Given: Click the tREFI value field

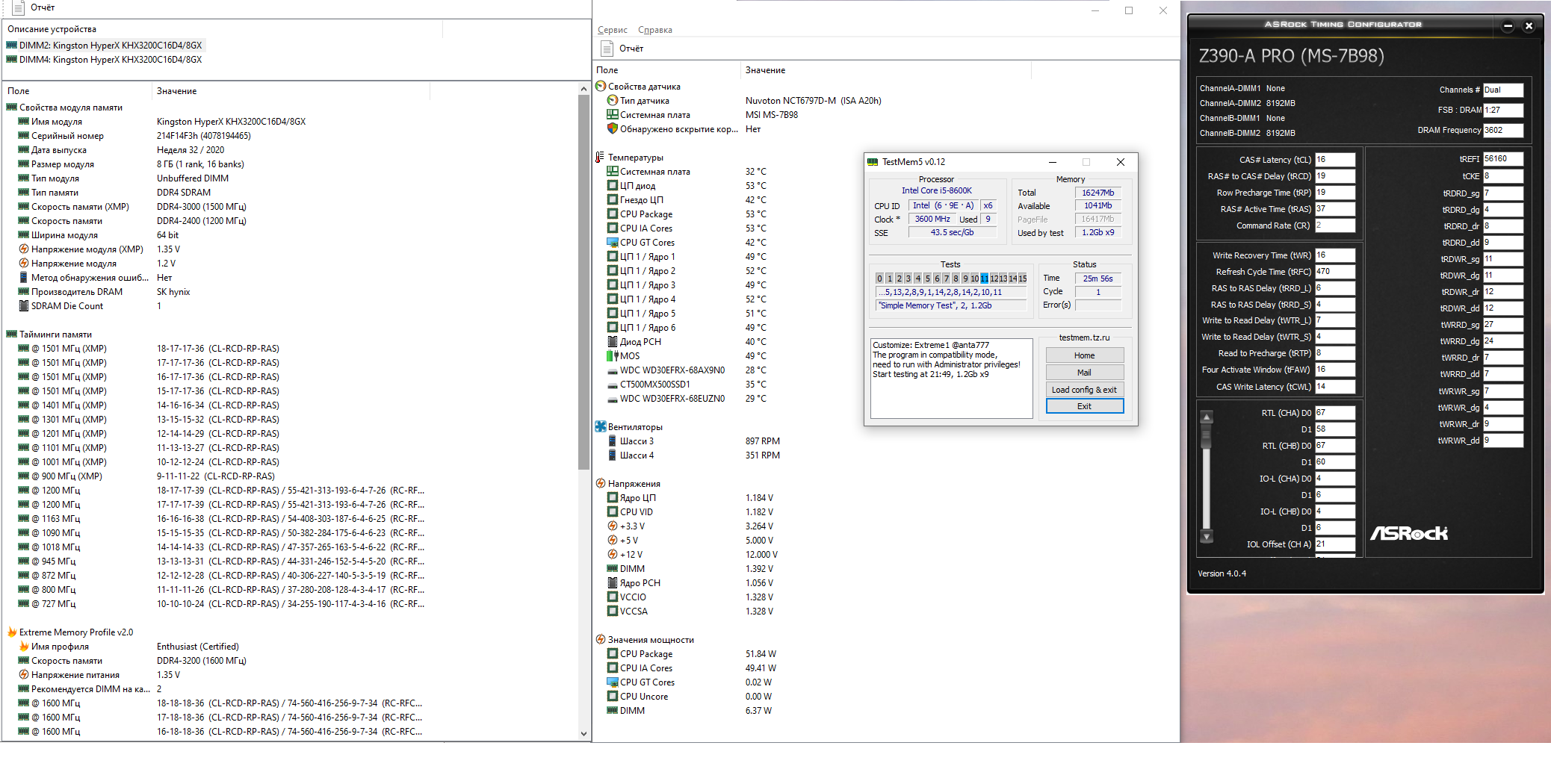Looking at the screenshot, I should pos(1503,159).
